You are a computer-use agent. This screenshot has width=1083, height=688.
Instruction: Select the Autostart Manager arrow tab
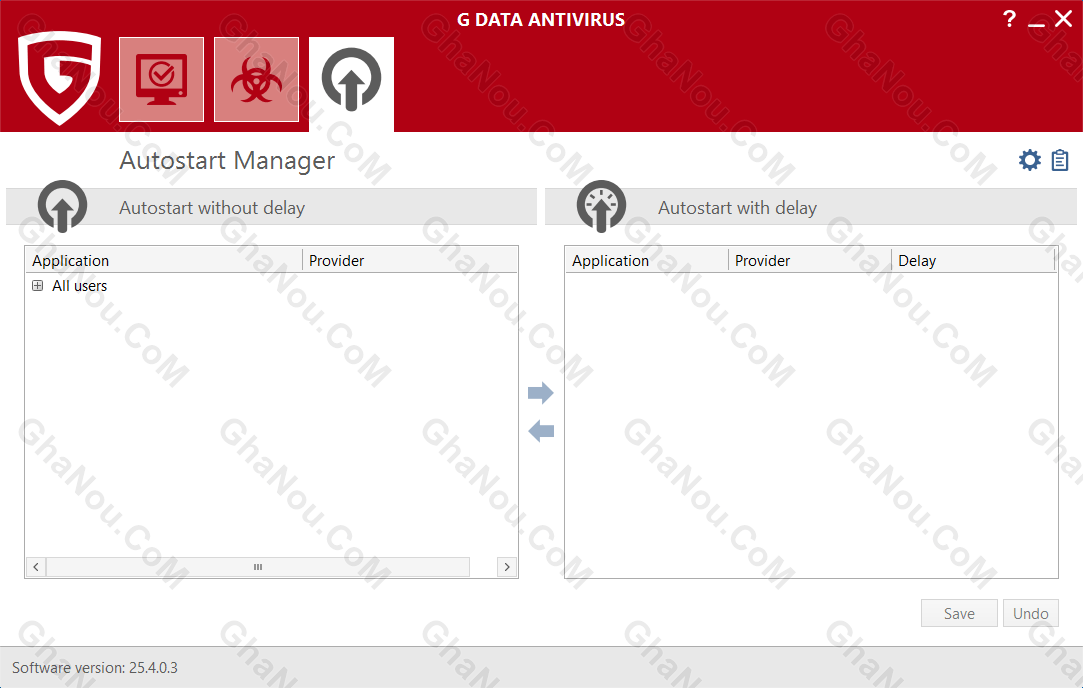(x=352, y=82)
